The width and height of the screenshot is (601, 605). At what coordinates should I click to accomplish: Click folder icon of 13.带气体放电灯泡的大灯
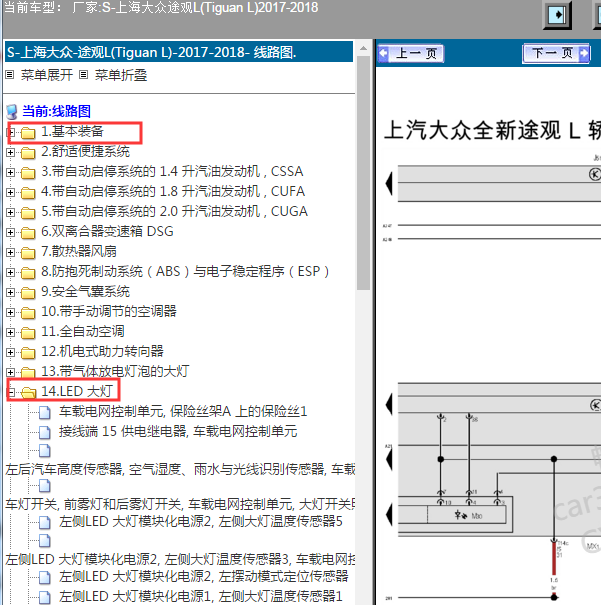click(x=28, y=373)
